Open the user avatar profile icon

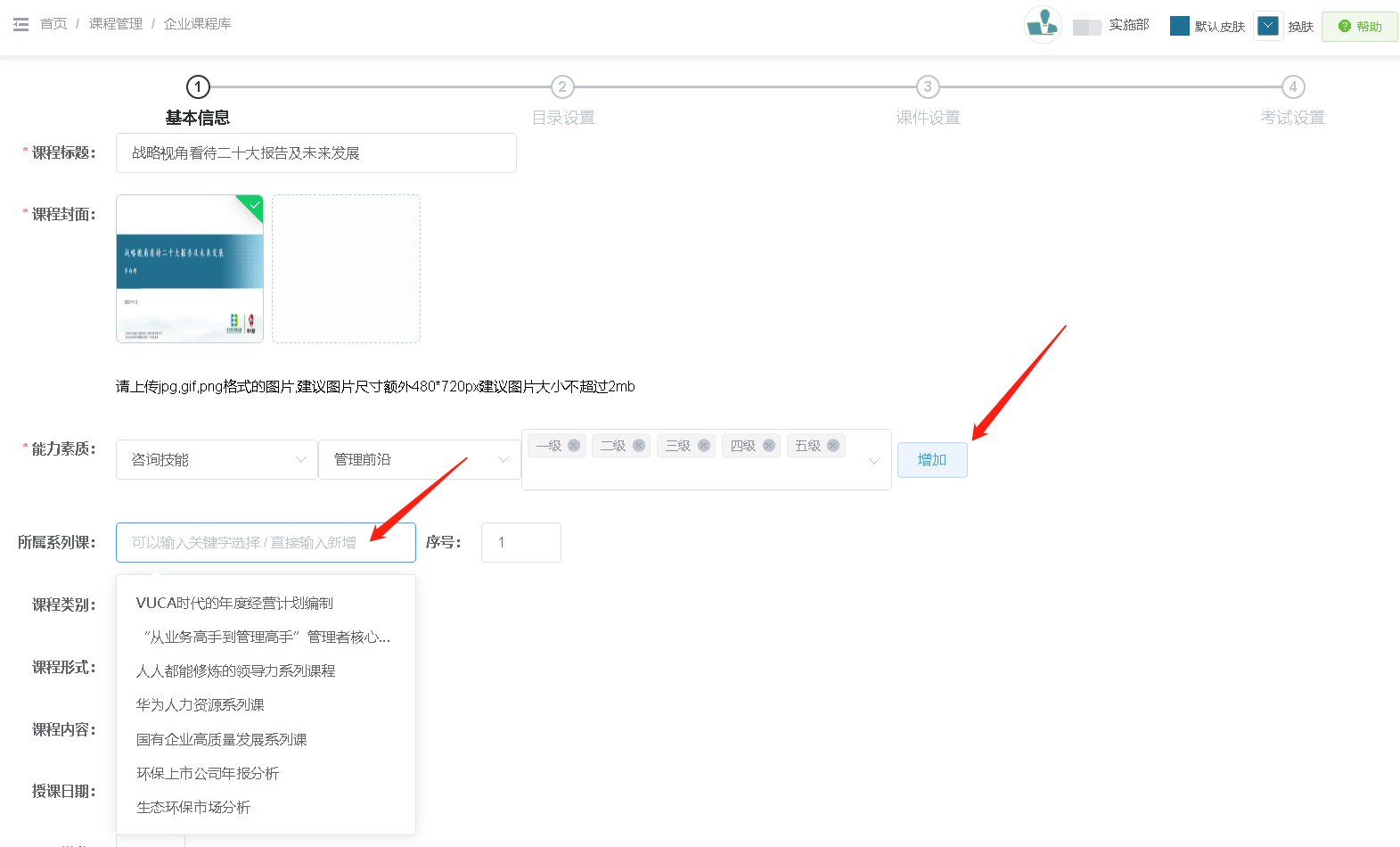(1042, 25)
